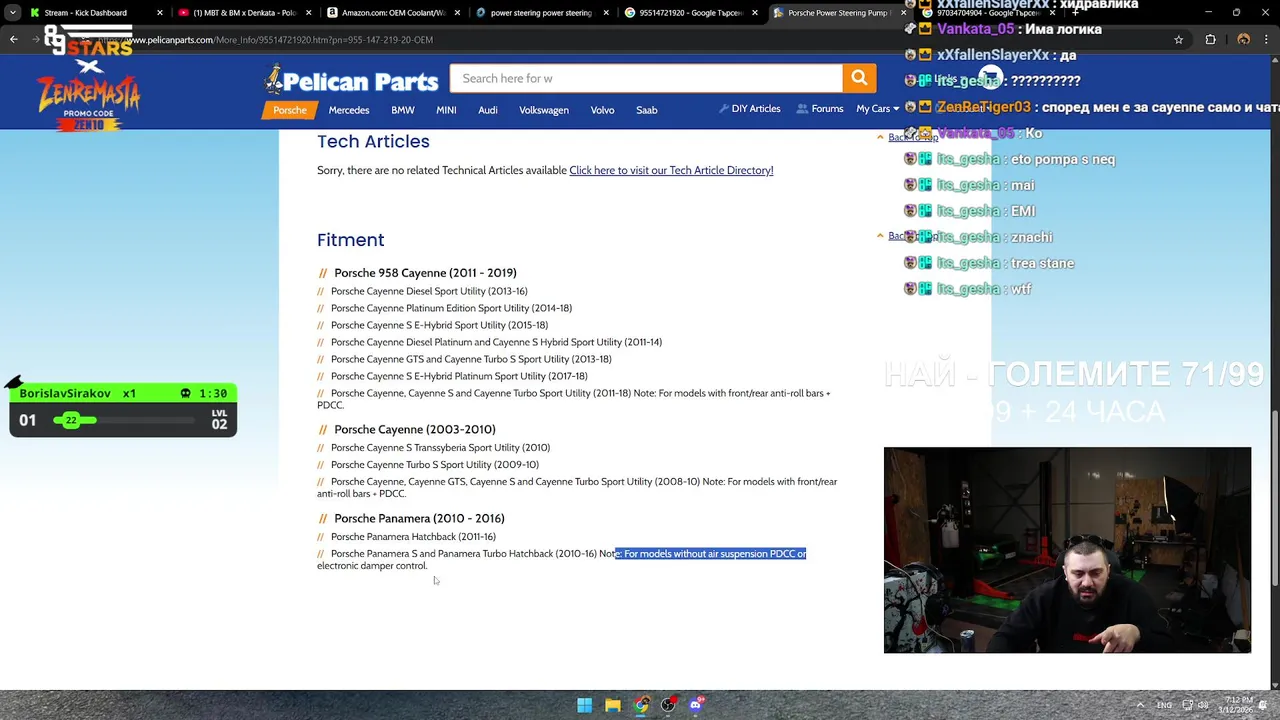Click the green level progress bar
Image resolution: width=1280 pixels, height=720 pixels.
(x=75, y=420)
